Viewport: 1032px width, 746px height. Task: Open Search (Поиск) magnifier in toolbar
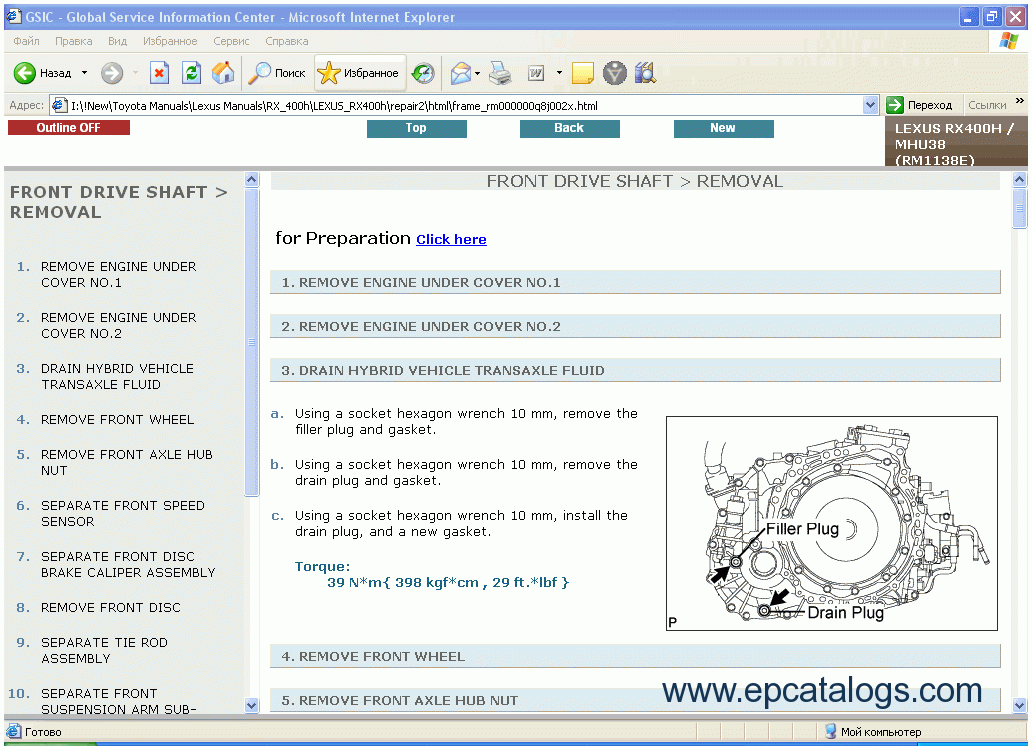276,73
